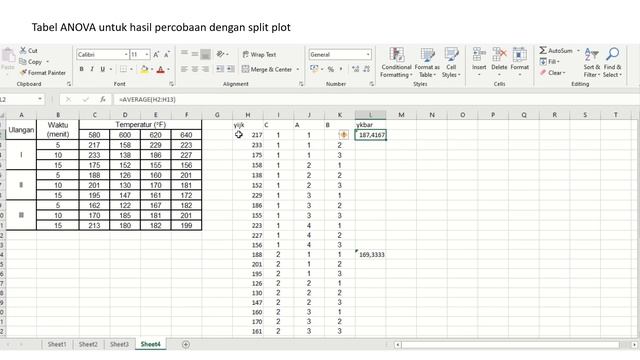The height and width of the screenshot is (360, 640).
Task: Open Format as Table gallery
Action: pyautogui.click(x=427, y=62)
